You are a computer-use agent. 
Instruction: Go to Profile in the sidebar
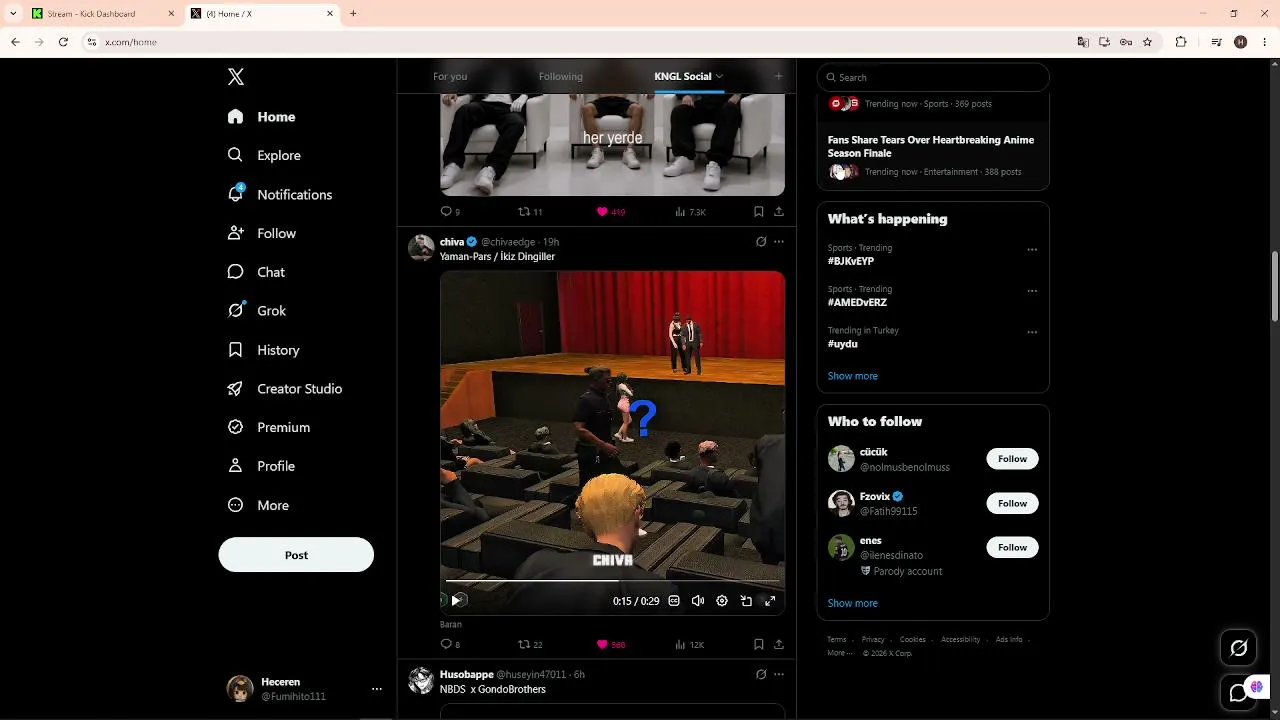[261, 466]
